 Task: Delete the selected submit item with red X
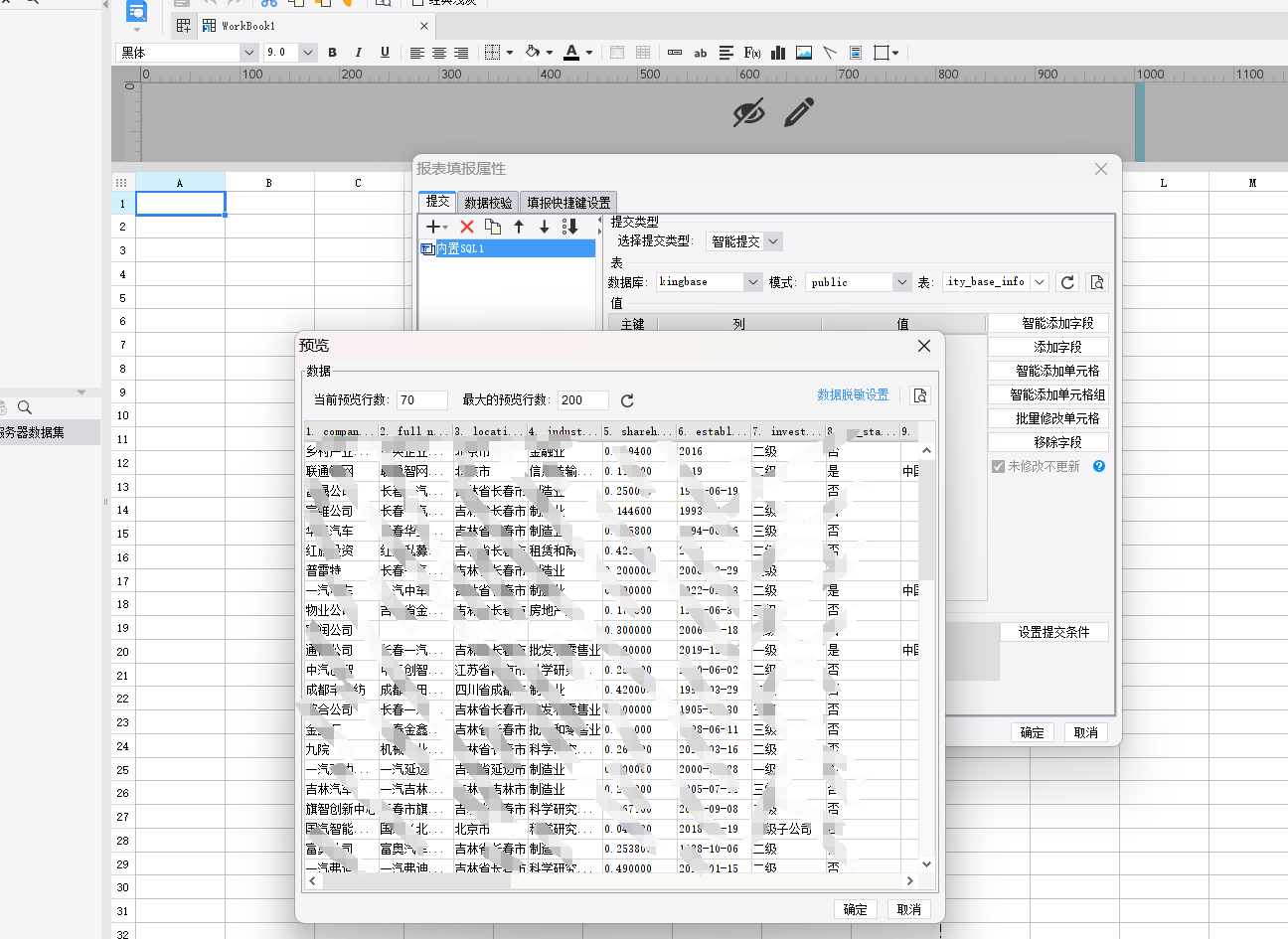(466, 227)
